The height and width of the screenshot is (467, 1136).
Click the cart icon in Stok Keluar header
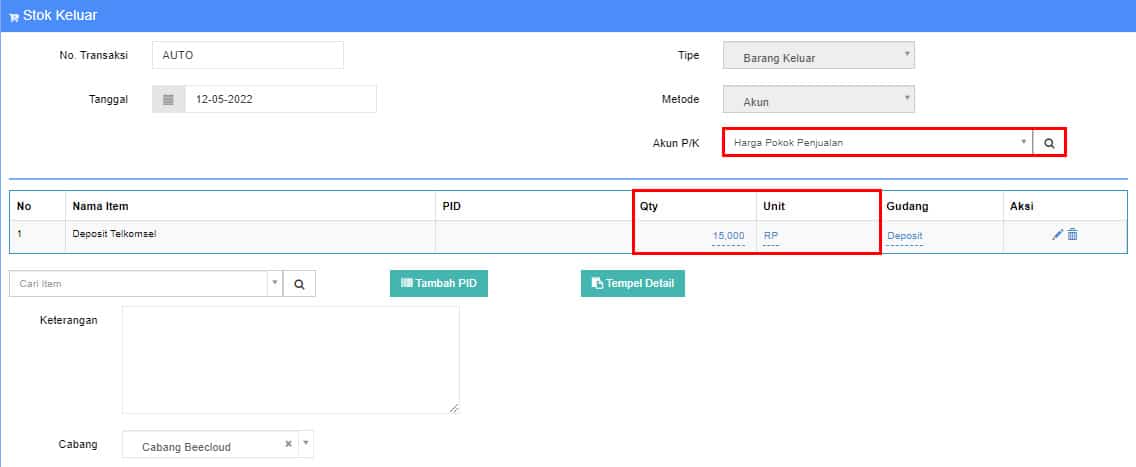point(14,17)
